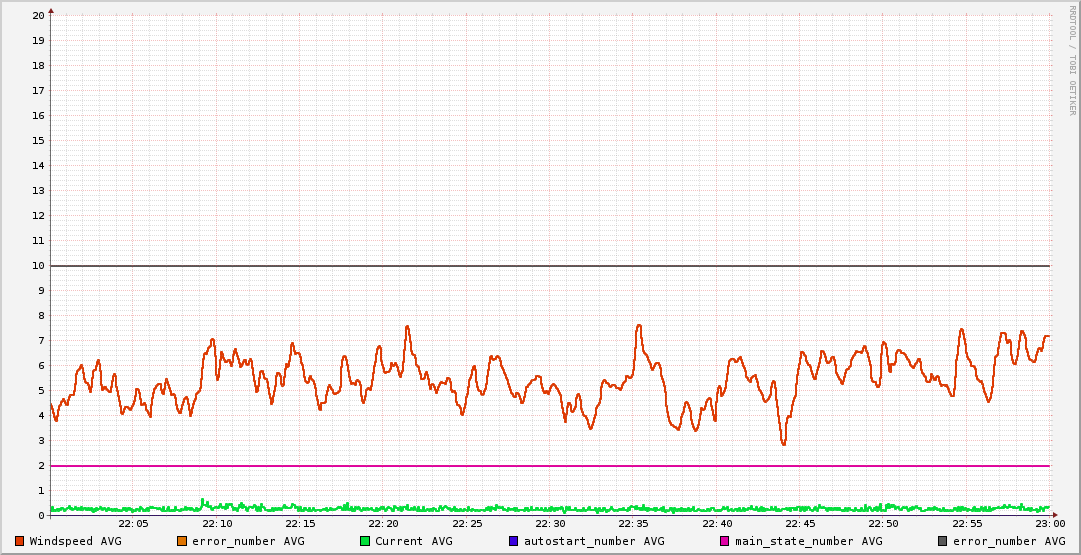This screenshot has height=555, width=1081.
Task: Select the Current AVG legend label
Action: coord(413,541)
